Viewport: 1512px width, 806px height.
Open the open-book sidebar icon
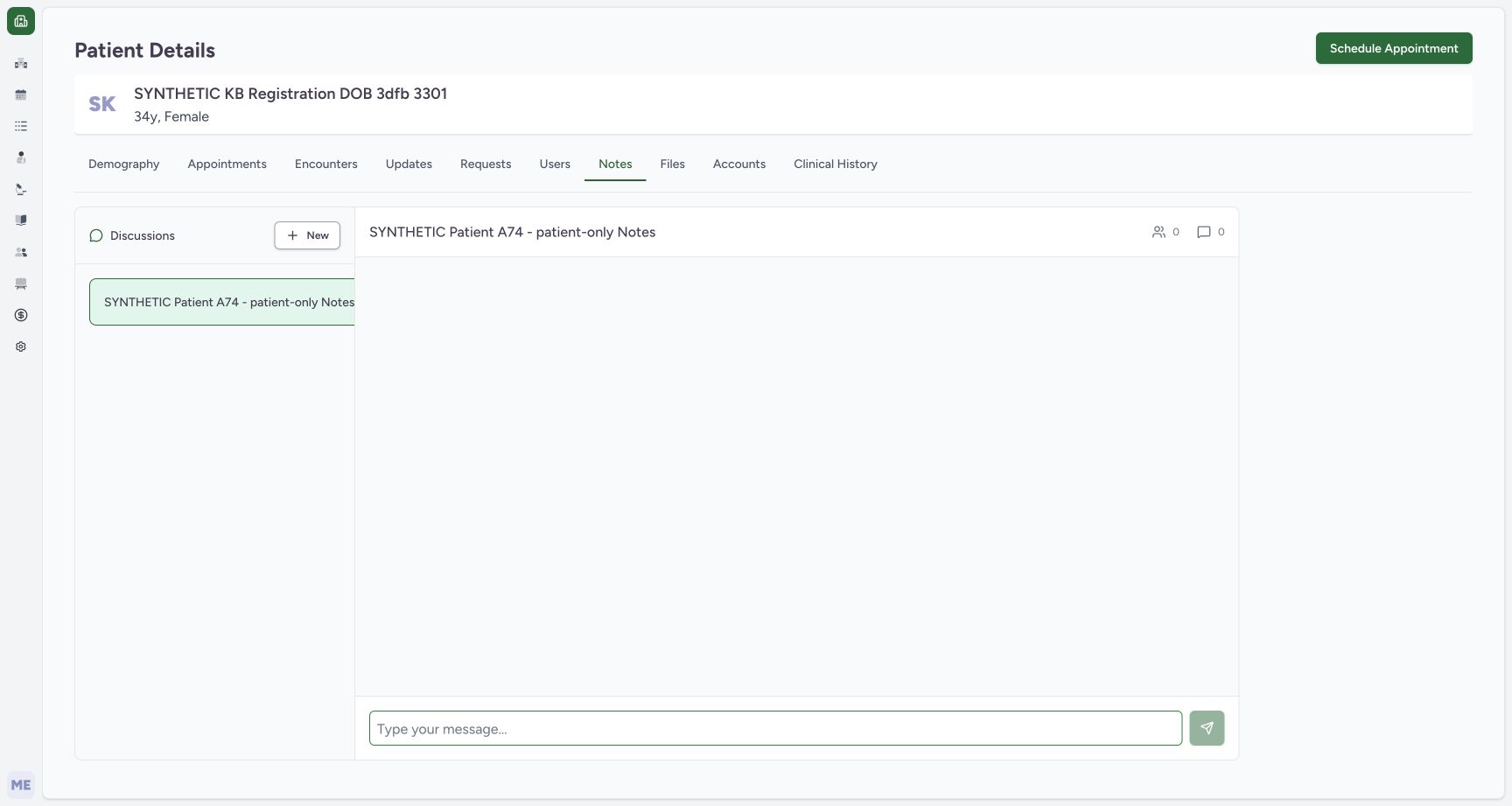21,221
